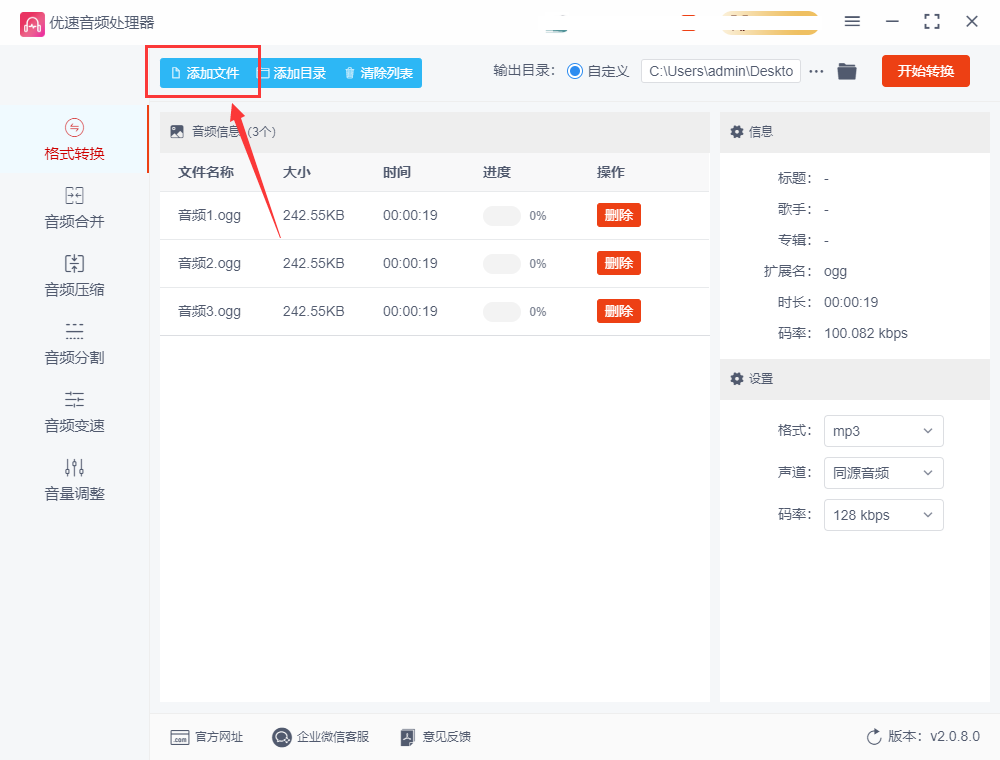
Task: Click 清除列表 to clear the list
Action: click(x=379, y=73)
